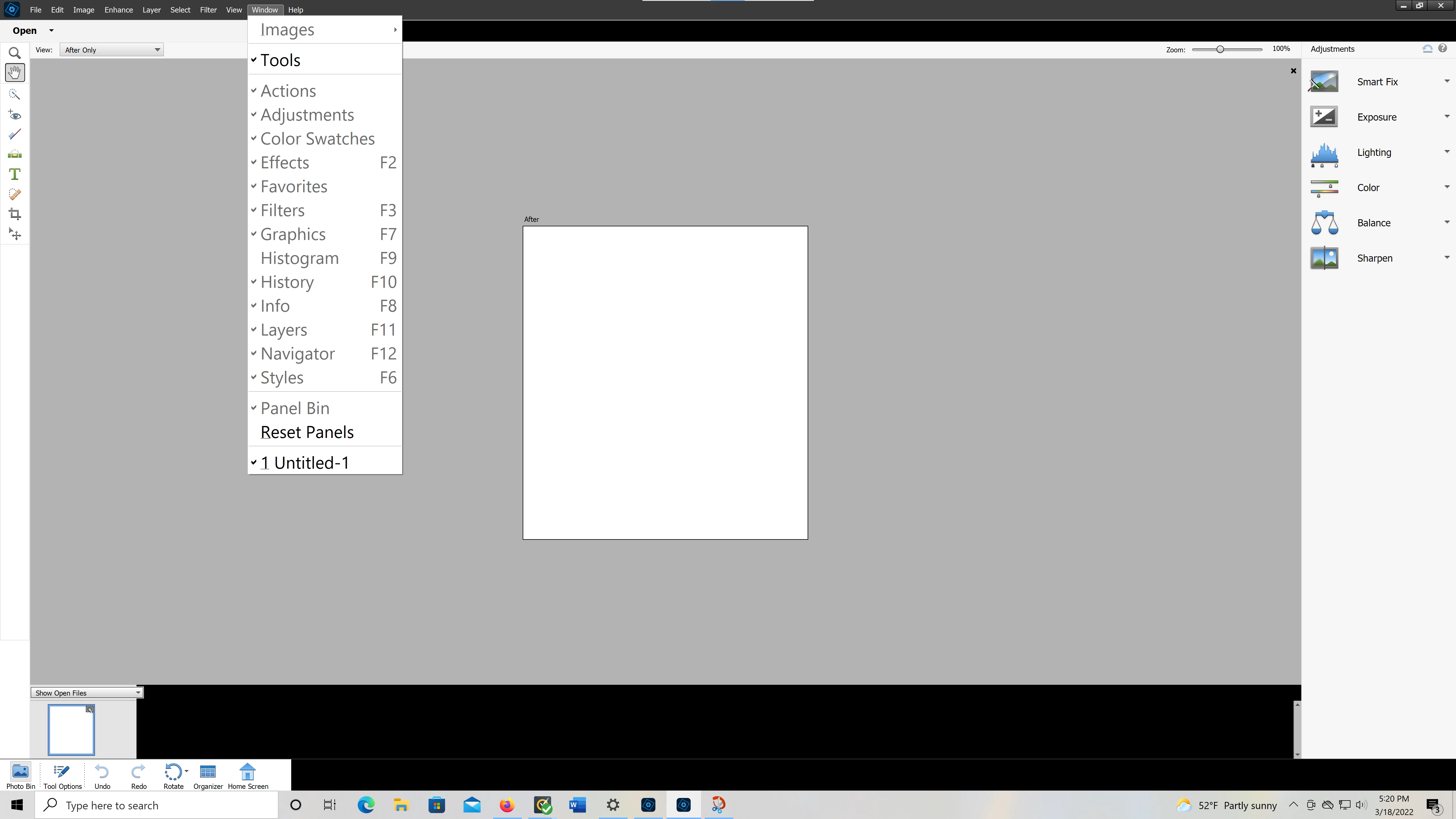This screenshot has width=1456, height=819.
Task: Expand the Smart Fix adjustment arrow
Action: (x=1446, y=81)
